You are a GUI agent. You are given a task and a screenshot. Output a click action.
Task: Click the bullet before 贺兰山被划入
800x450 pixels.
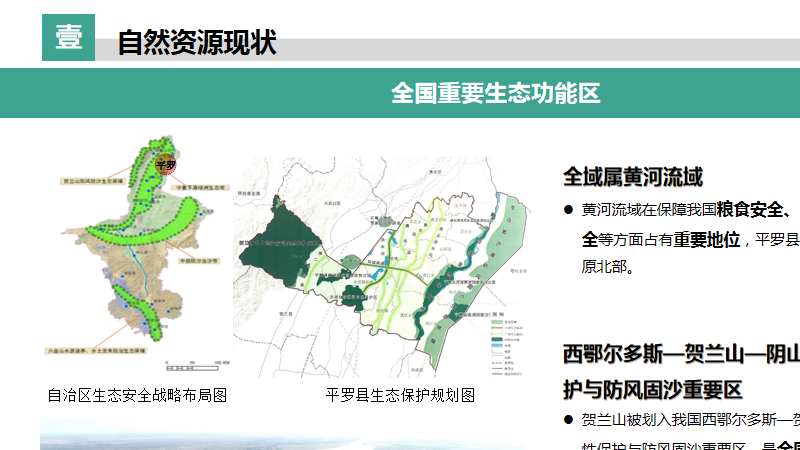(568, 420)
